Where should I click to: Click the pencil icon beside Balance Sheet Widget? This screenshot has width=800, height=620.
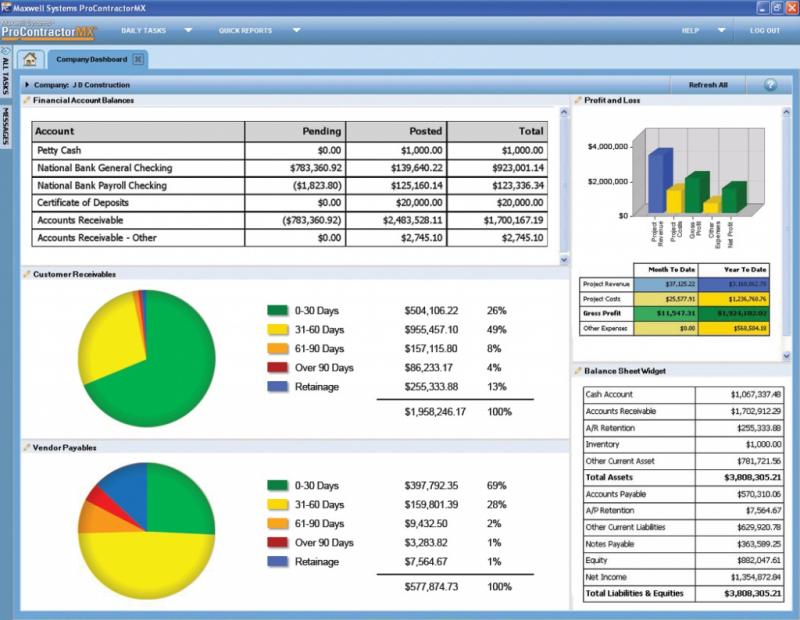[578, 371]
